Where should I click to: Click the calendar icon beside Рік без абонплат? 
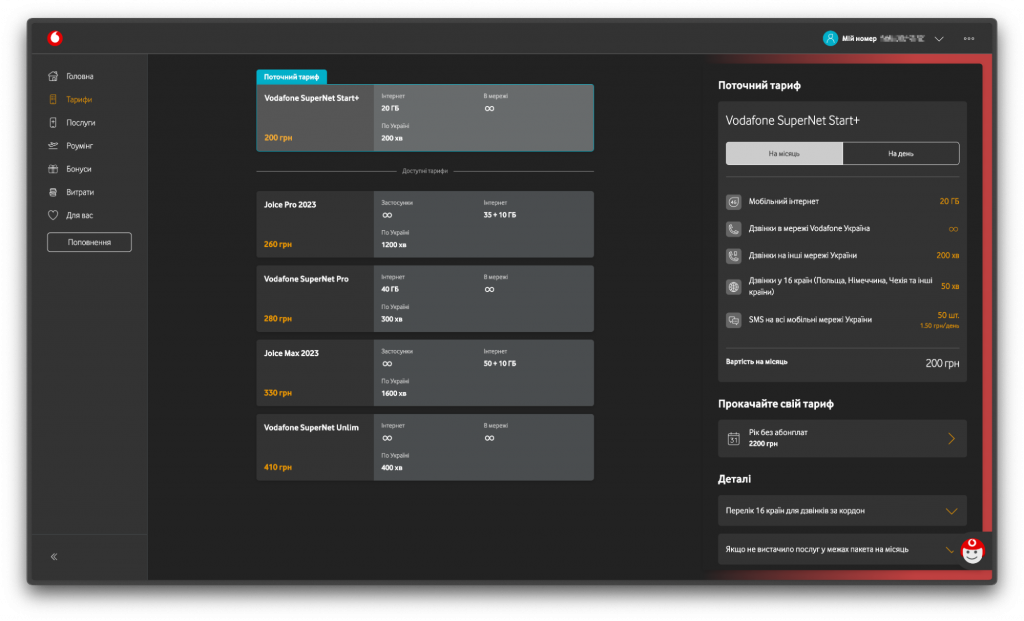coord(734,439)
